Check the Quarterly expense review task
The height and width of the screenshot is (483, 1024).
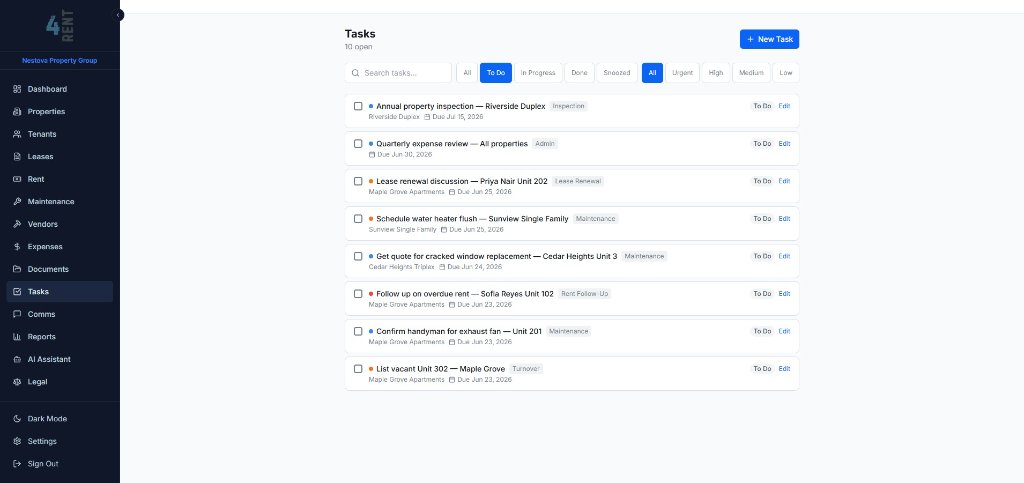point(358,144)
